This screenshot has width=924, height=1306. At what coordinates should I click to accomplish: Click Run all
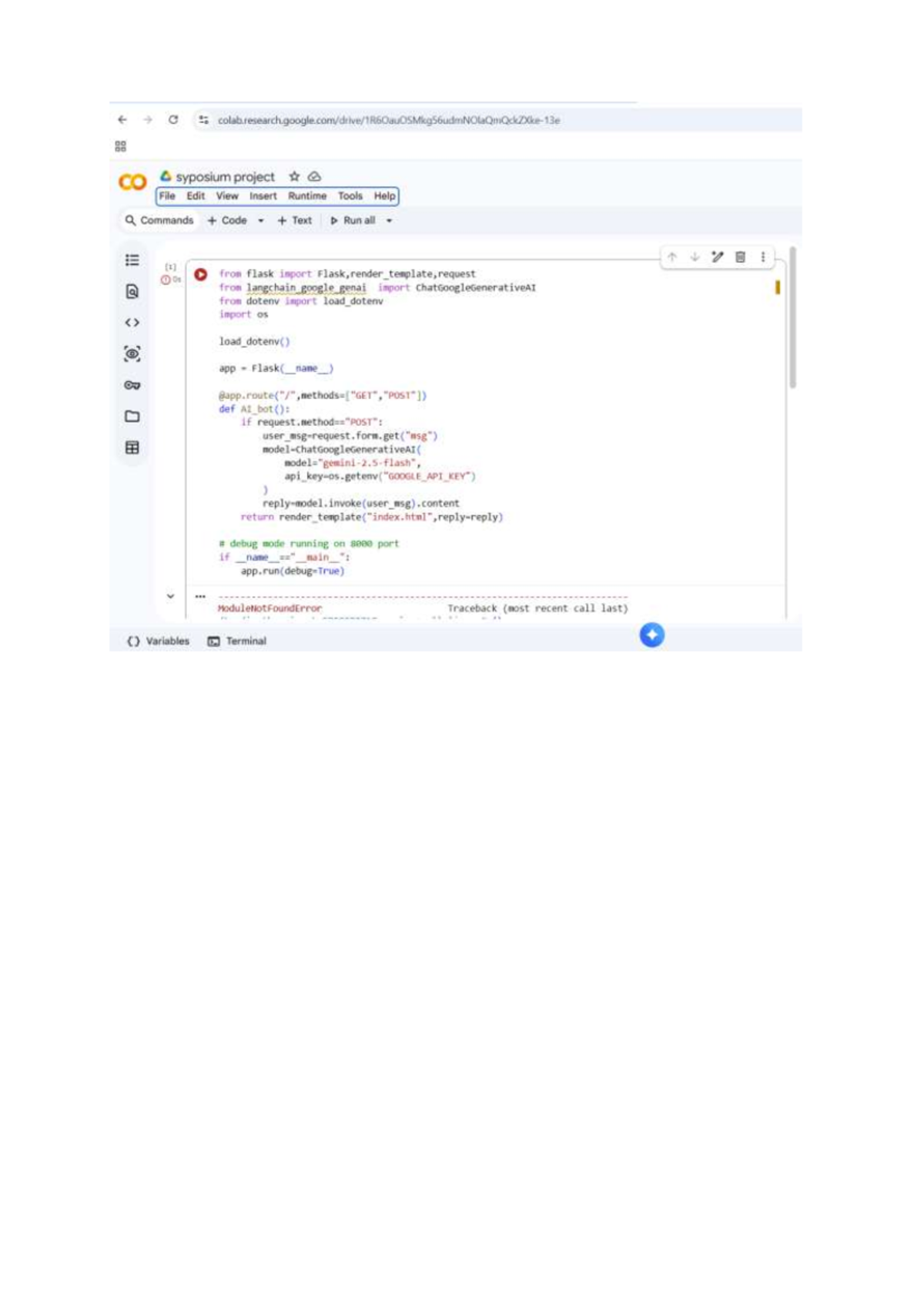[x=353, y=220]
